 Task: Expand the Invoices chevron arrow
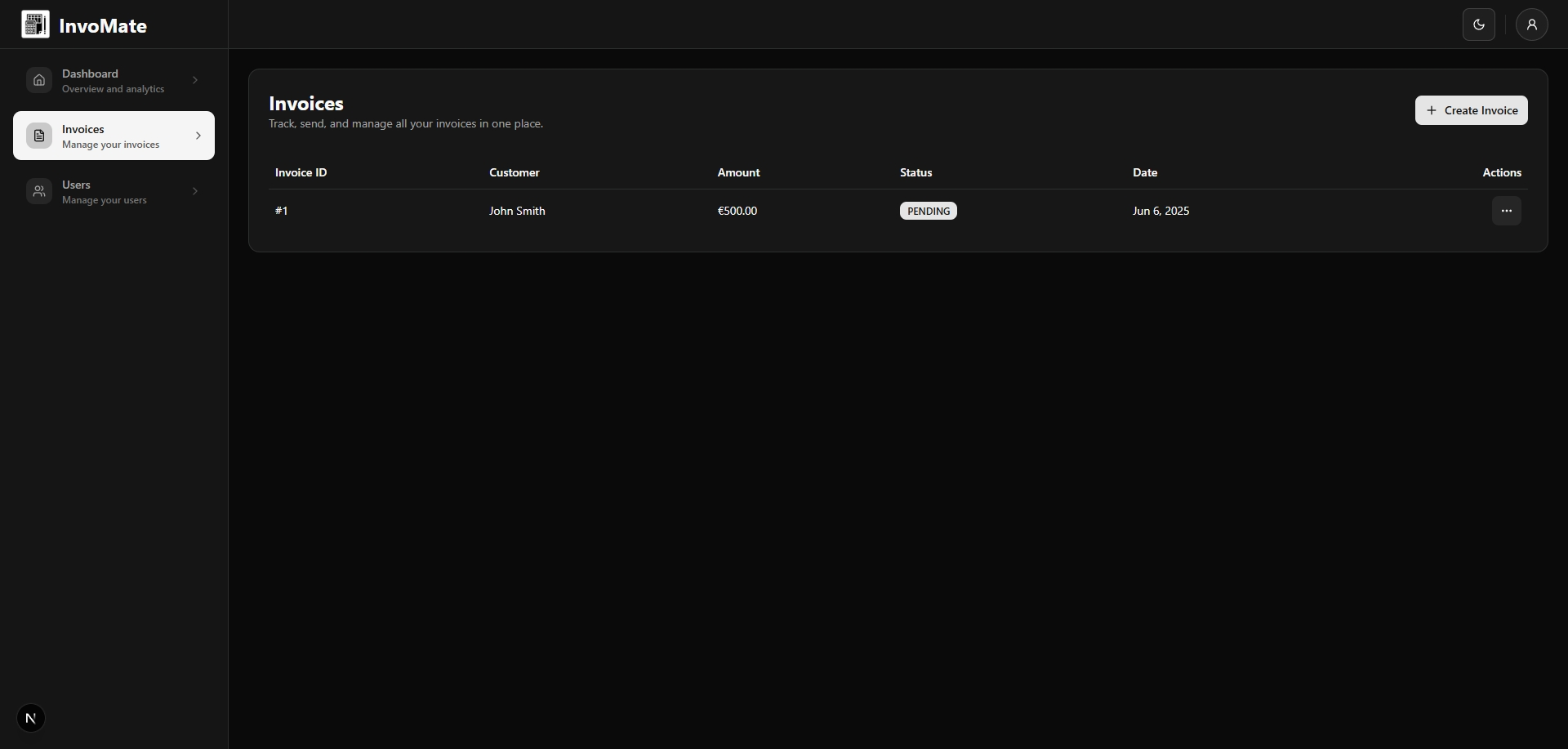pos(198,136)
